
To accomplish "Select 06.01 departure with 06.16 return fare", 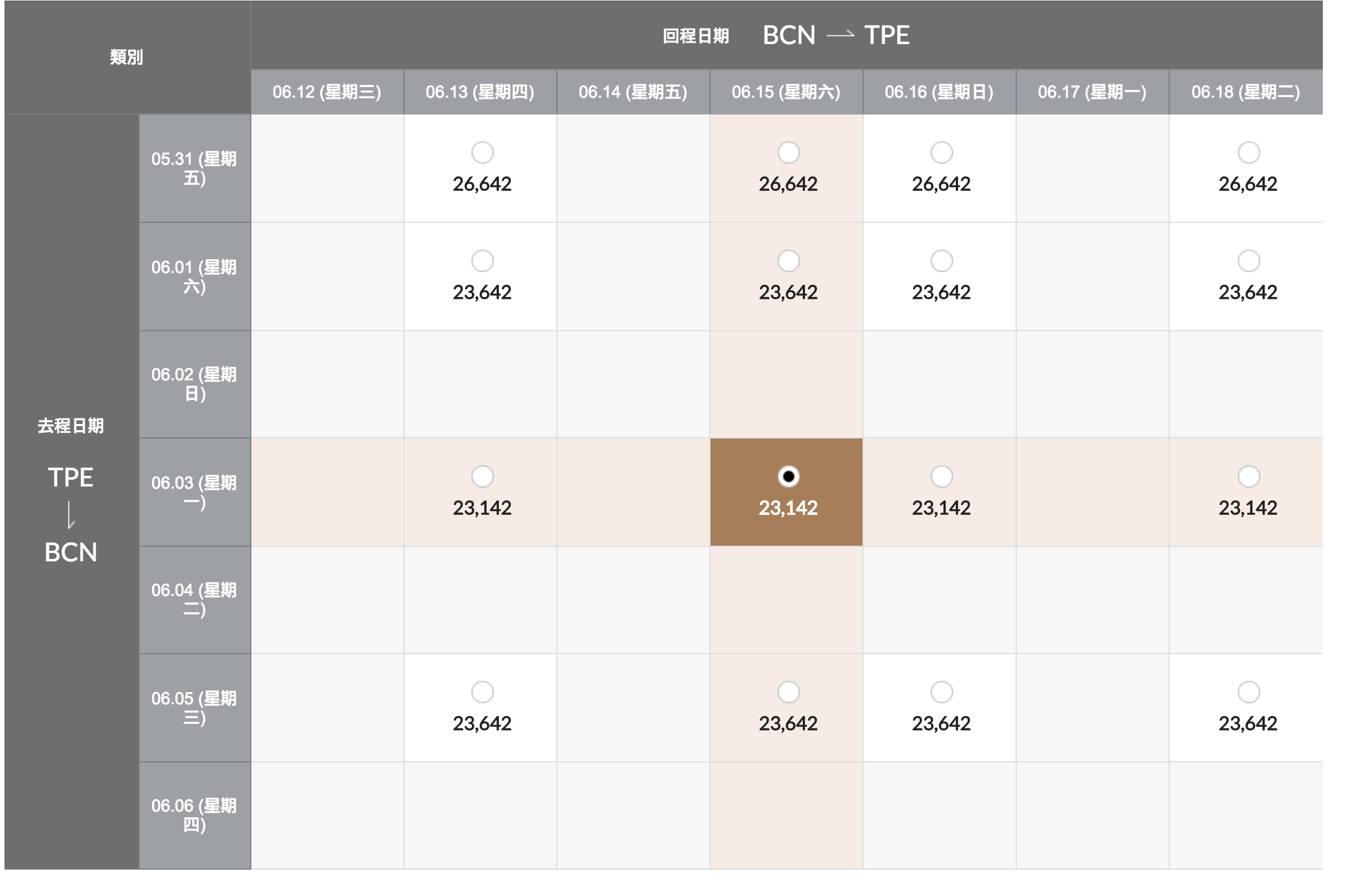I will (x=941, y=261).
